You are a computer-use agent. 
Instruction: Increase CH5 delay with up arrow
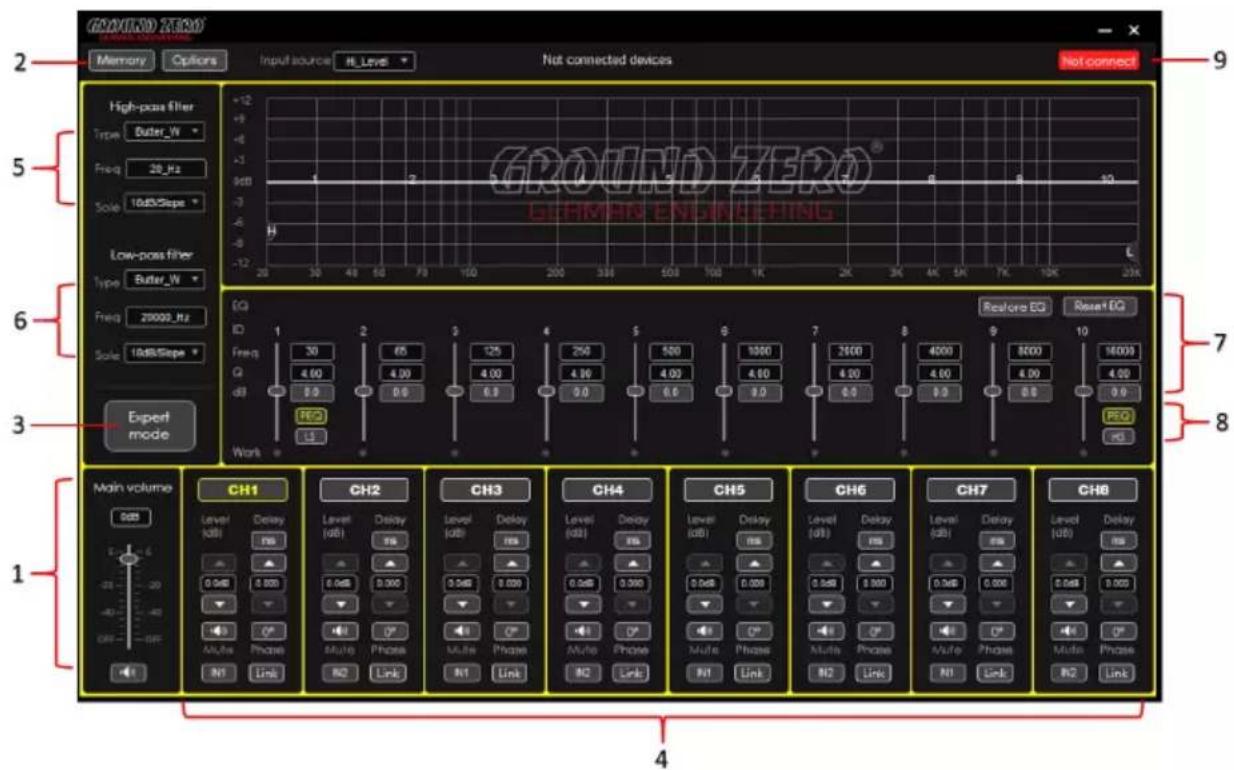point(753,564)
